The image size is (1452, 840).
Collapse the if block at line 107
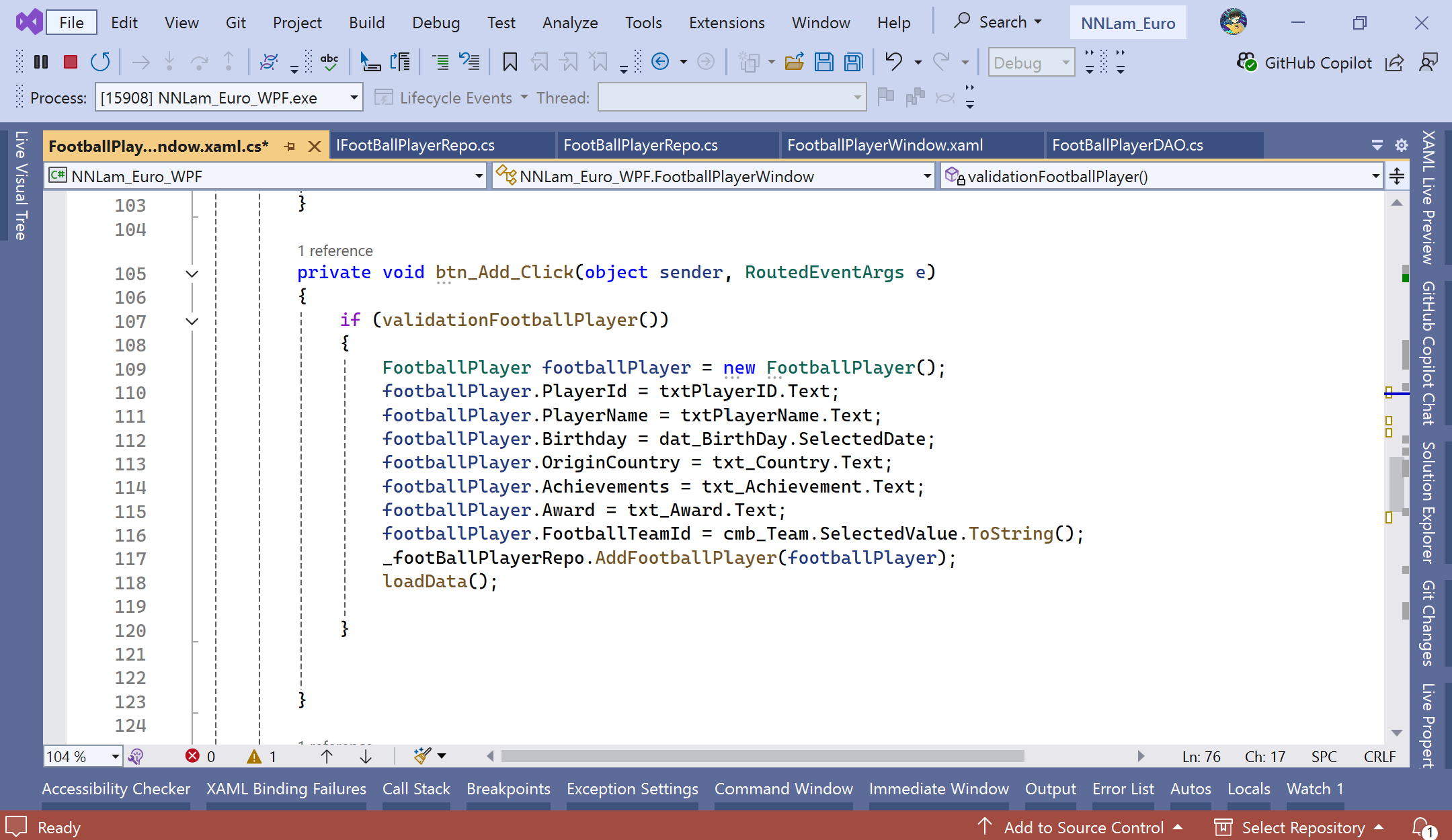(192, 321)
